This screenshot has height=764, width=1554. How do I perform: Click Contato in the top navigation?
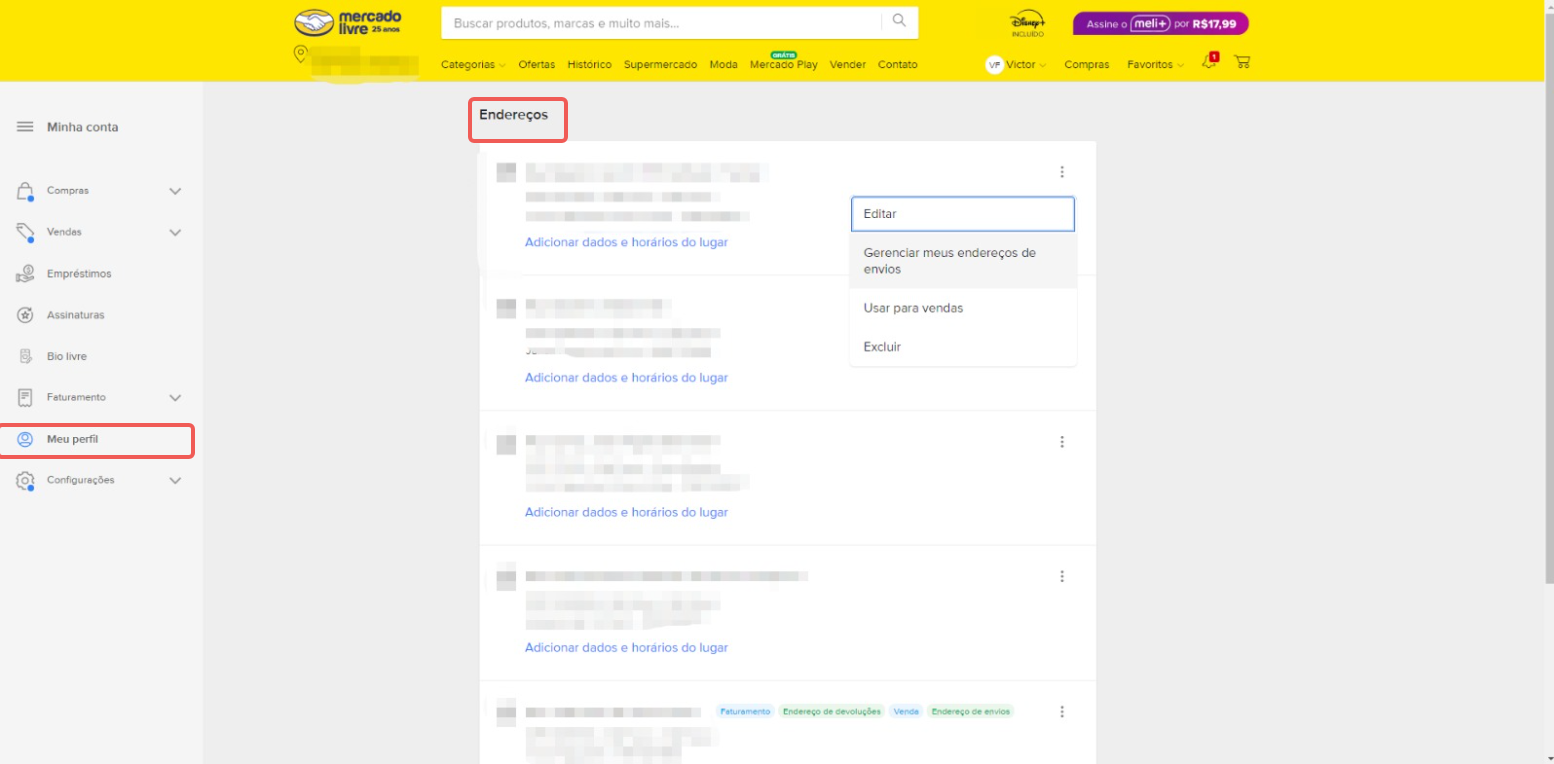coord(897,64)
